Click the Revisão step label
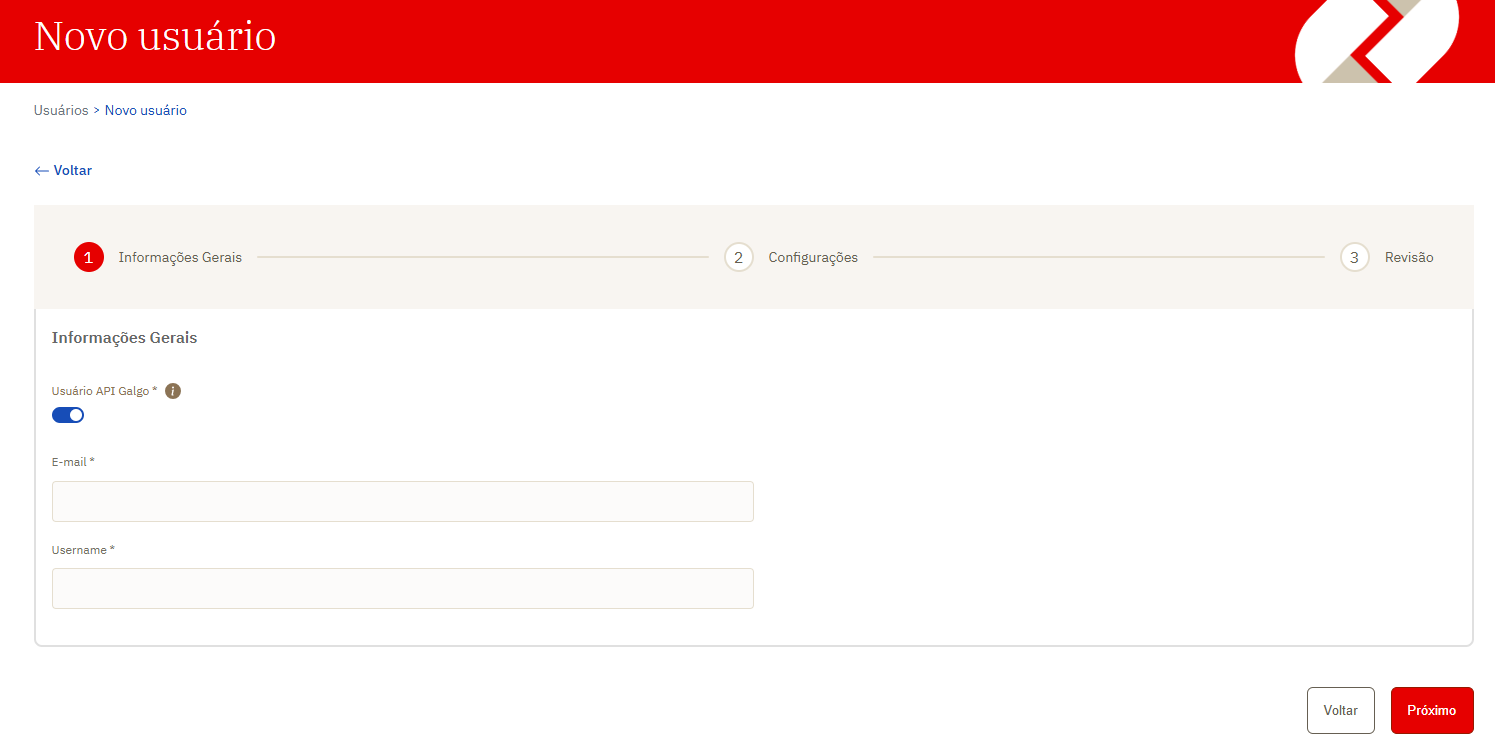Screen dimensions: 1495x738 click(x=1409, y=258)
